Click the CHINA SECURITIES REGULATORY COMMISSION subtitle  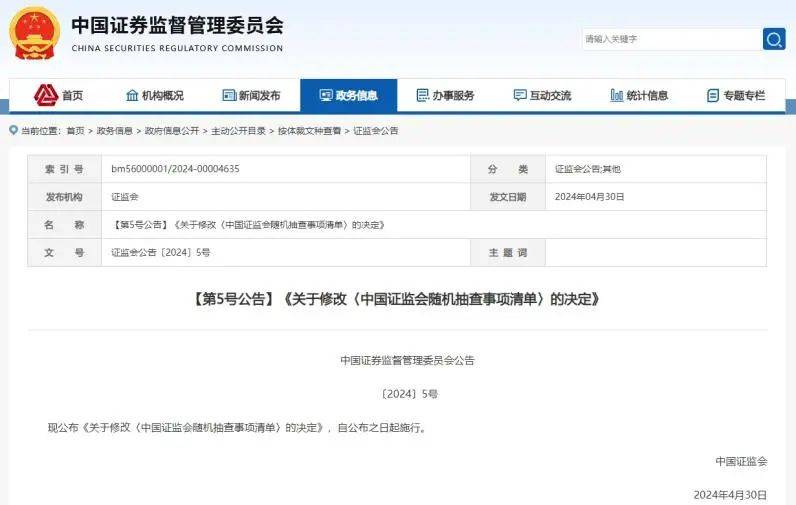[177, 48]
